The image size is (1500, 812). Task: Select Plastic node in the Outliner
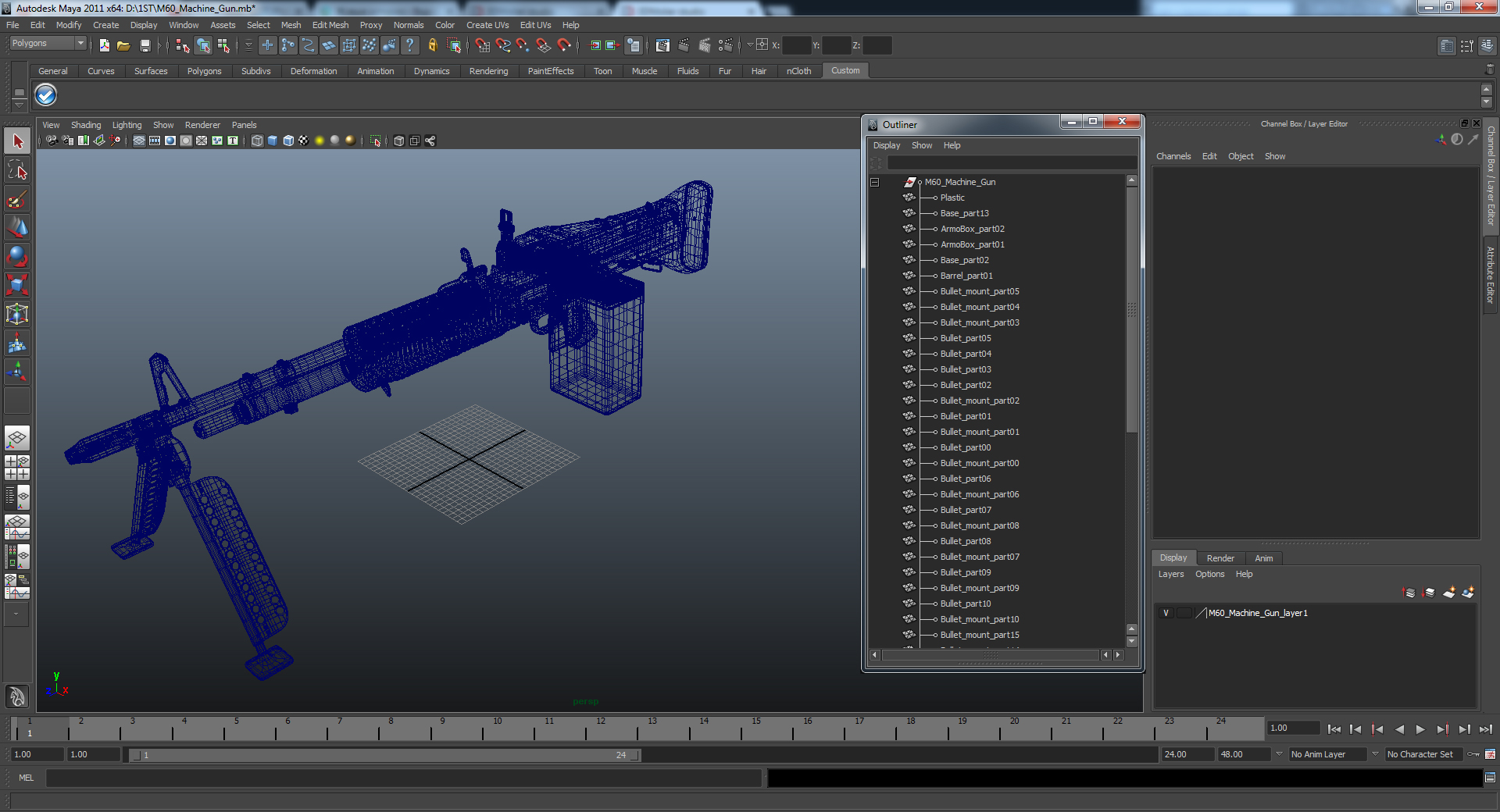pyautogui.click(x=952, y=198)
